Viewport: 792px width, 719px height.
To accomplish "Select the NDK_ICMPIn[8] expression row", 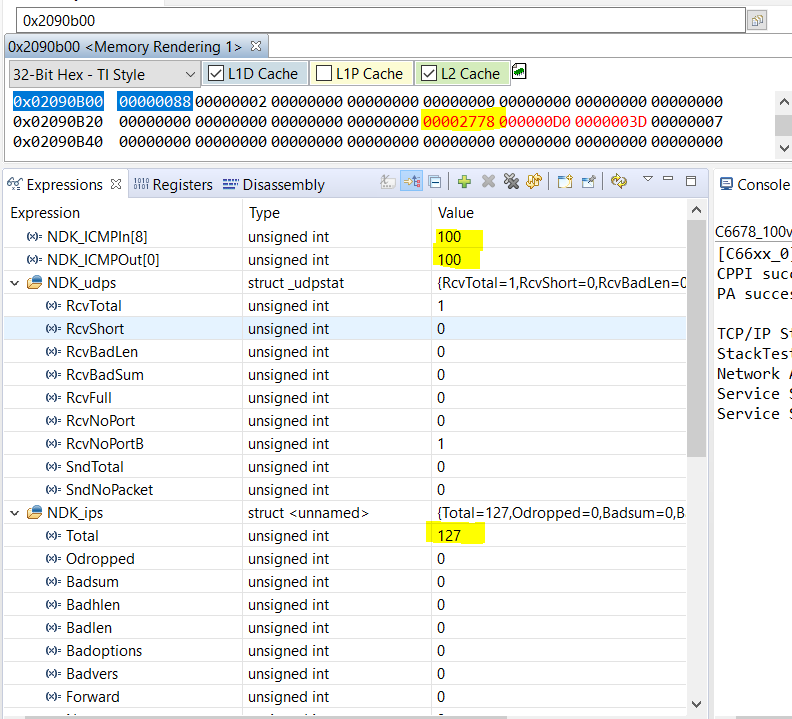I will click(x=345, y=236).
